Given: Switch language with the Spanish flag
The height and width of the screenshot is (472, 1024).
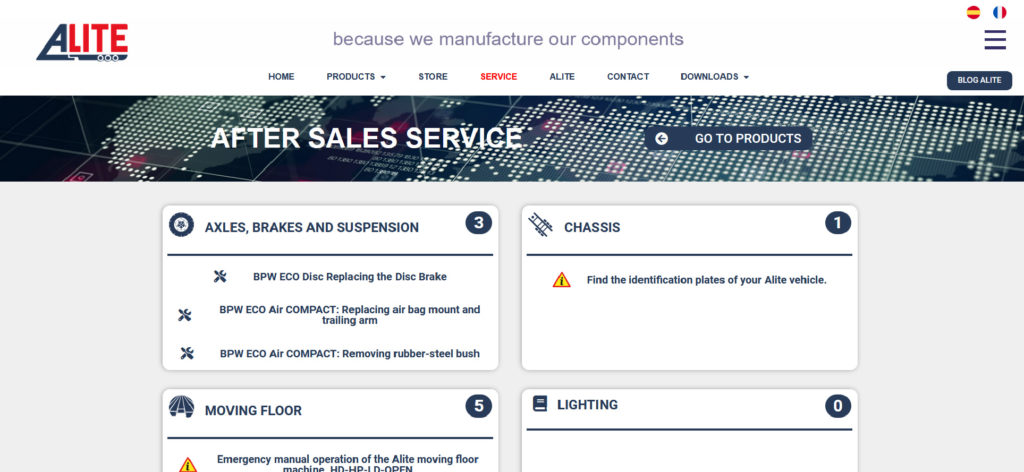Looking at the screenshot, I should (973, 12).
